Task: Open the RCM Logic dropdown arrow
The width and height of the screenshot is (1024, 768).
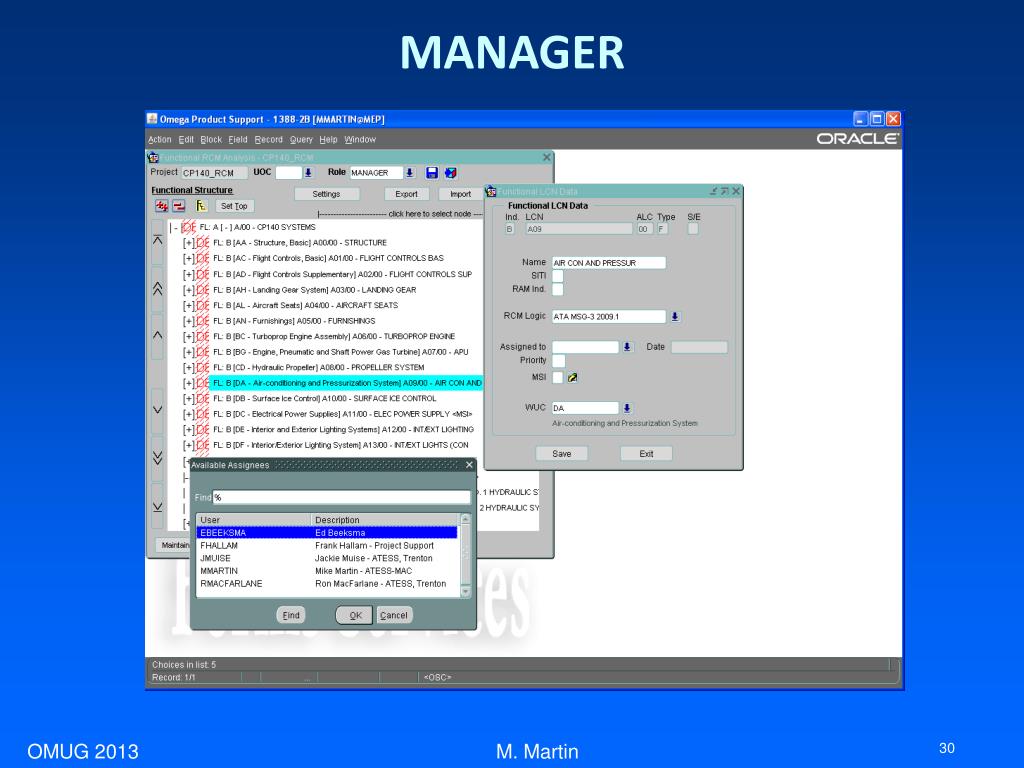Action: point(675,317)
